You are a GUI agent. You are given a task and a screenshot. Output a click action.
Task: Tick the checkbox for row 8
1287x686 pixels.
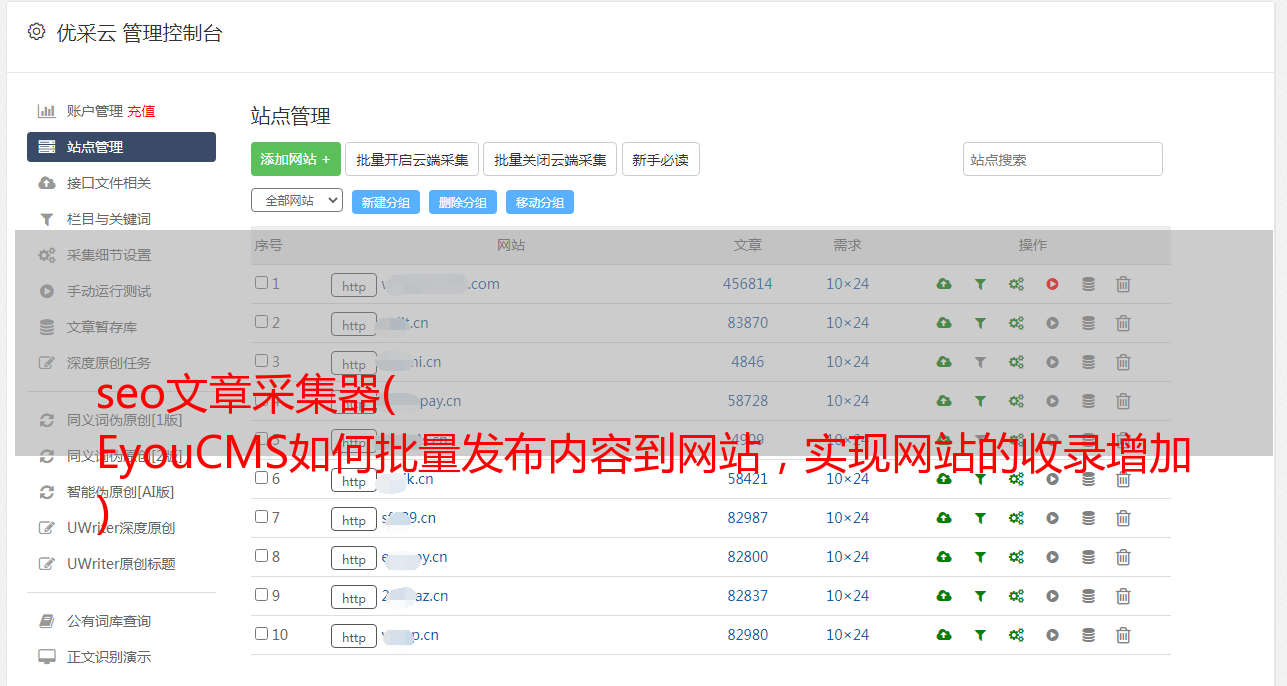(x=261, y=556)
